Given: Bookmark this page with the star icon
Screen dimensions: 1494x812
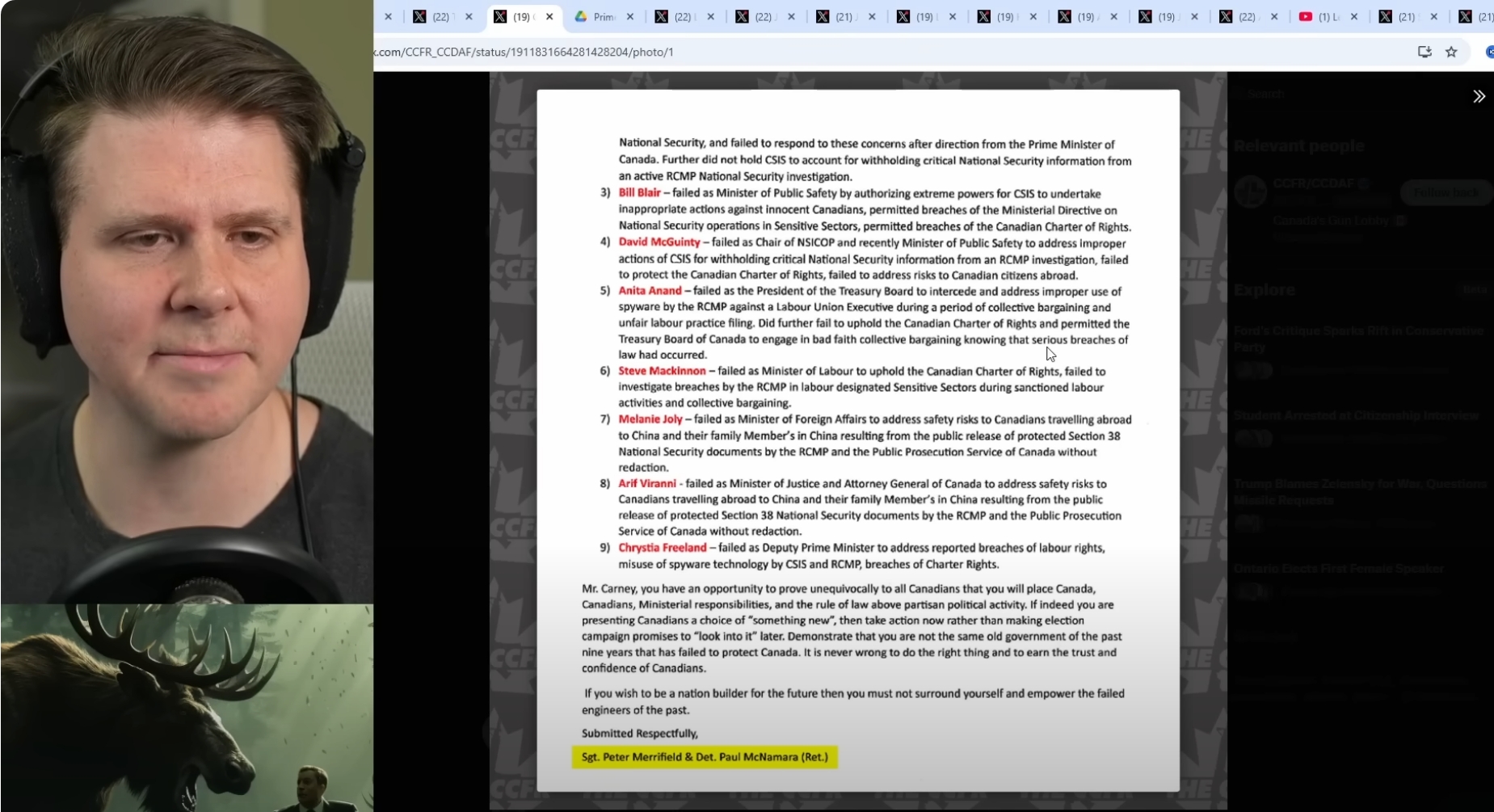Looking at the screenshot, I should tap(1451, 52).
